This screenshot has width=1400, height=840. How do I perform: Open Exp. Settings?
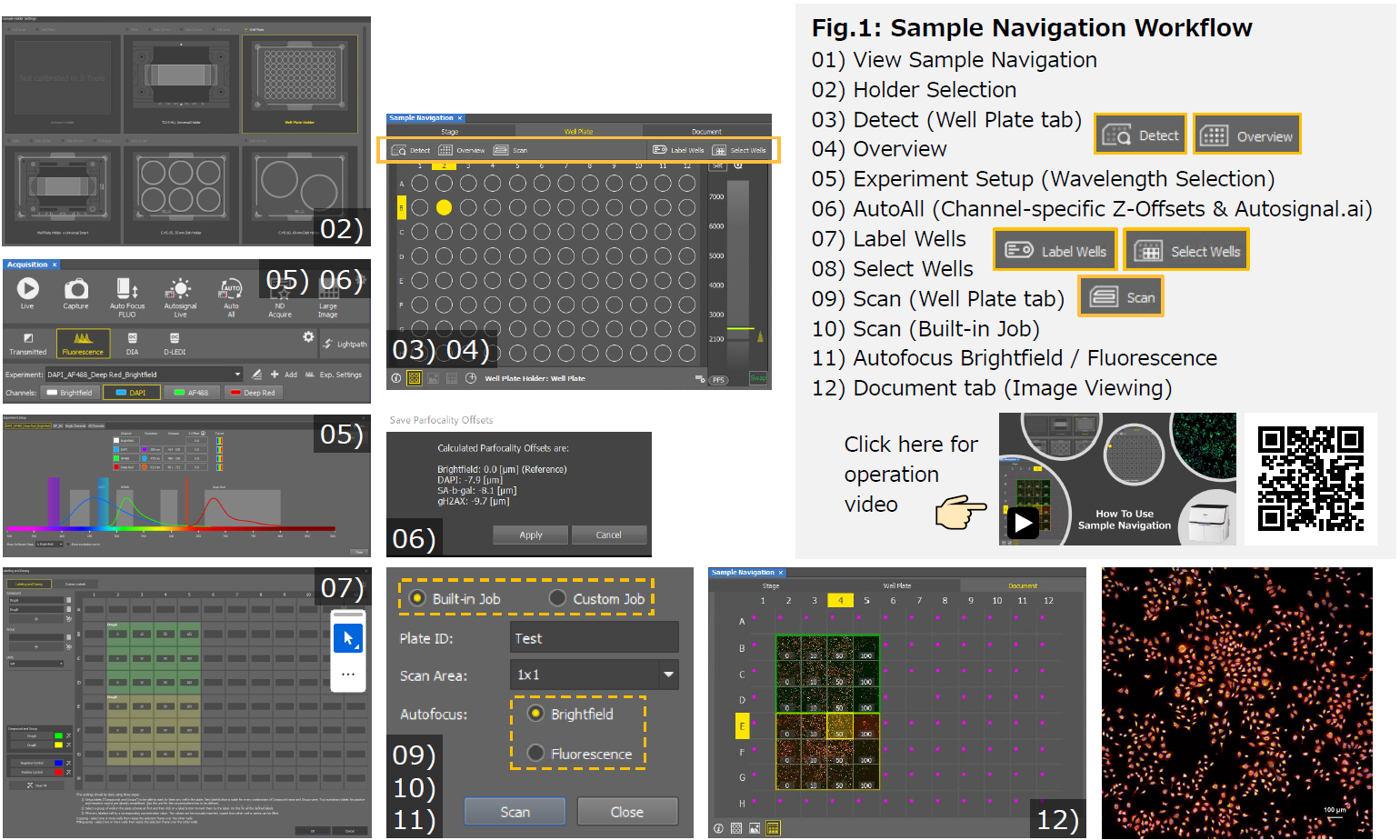[335, 375]
